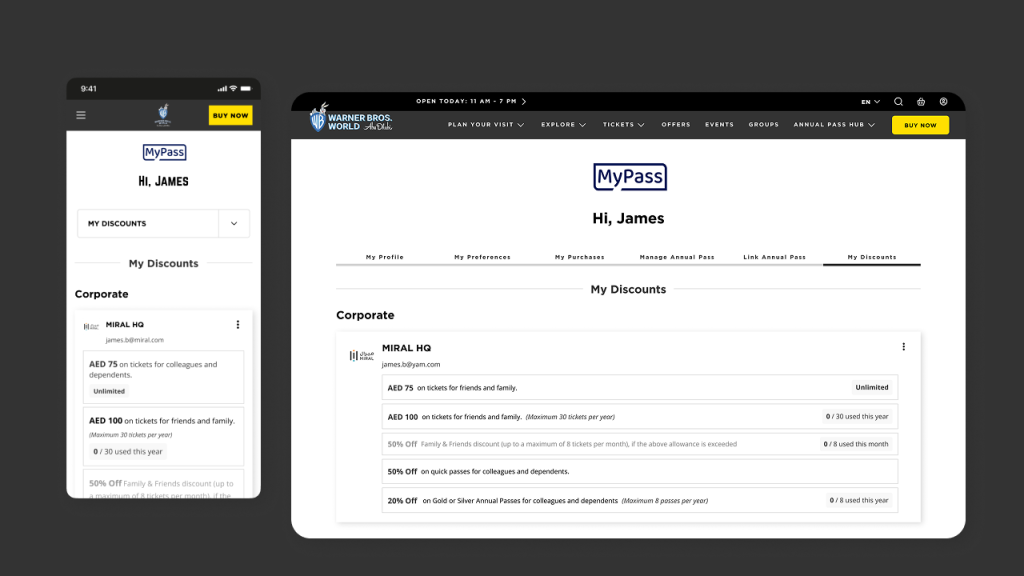Viewport: 1024px width, 576px height.
Task: Open EN language dropdown
Action: (871, 102)
